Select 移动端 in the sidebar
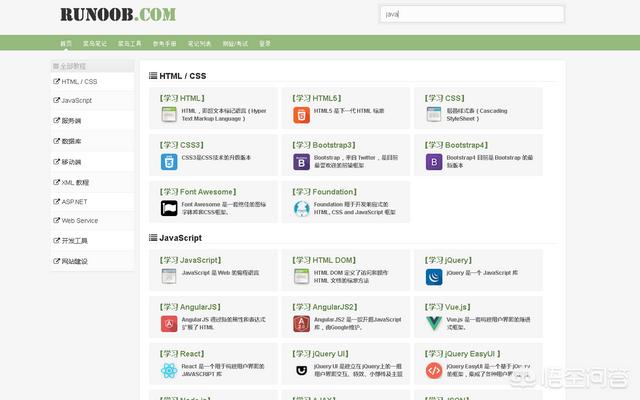 pos(71,162)
